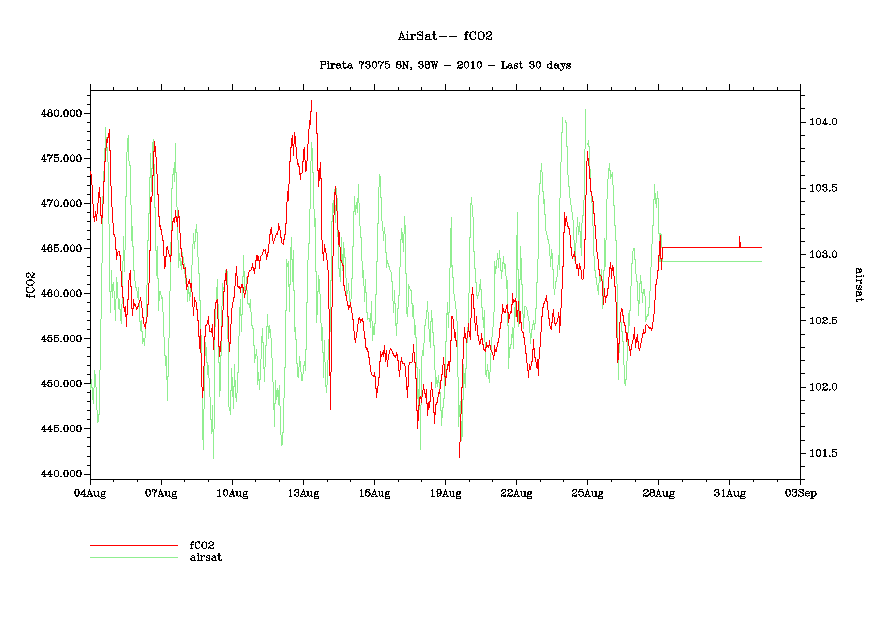This screenshot has height=630, width=891.
Task: Select the 19Aug x-axis date label
Action: click(x=445, y=492)
